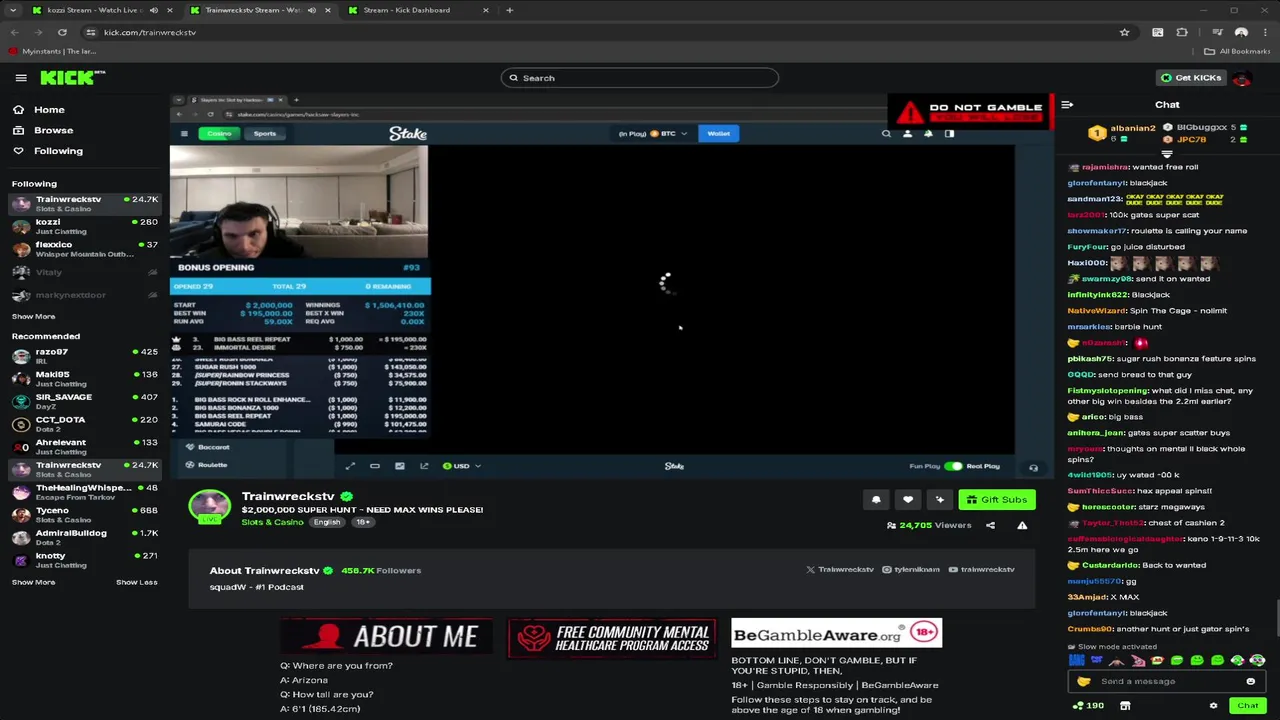The image size is (1280, 720).
Task: Click the banana identity badge in message box
Action: [x=1083, y=681]
